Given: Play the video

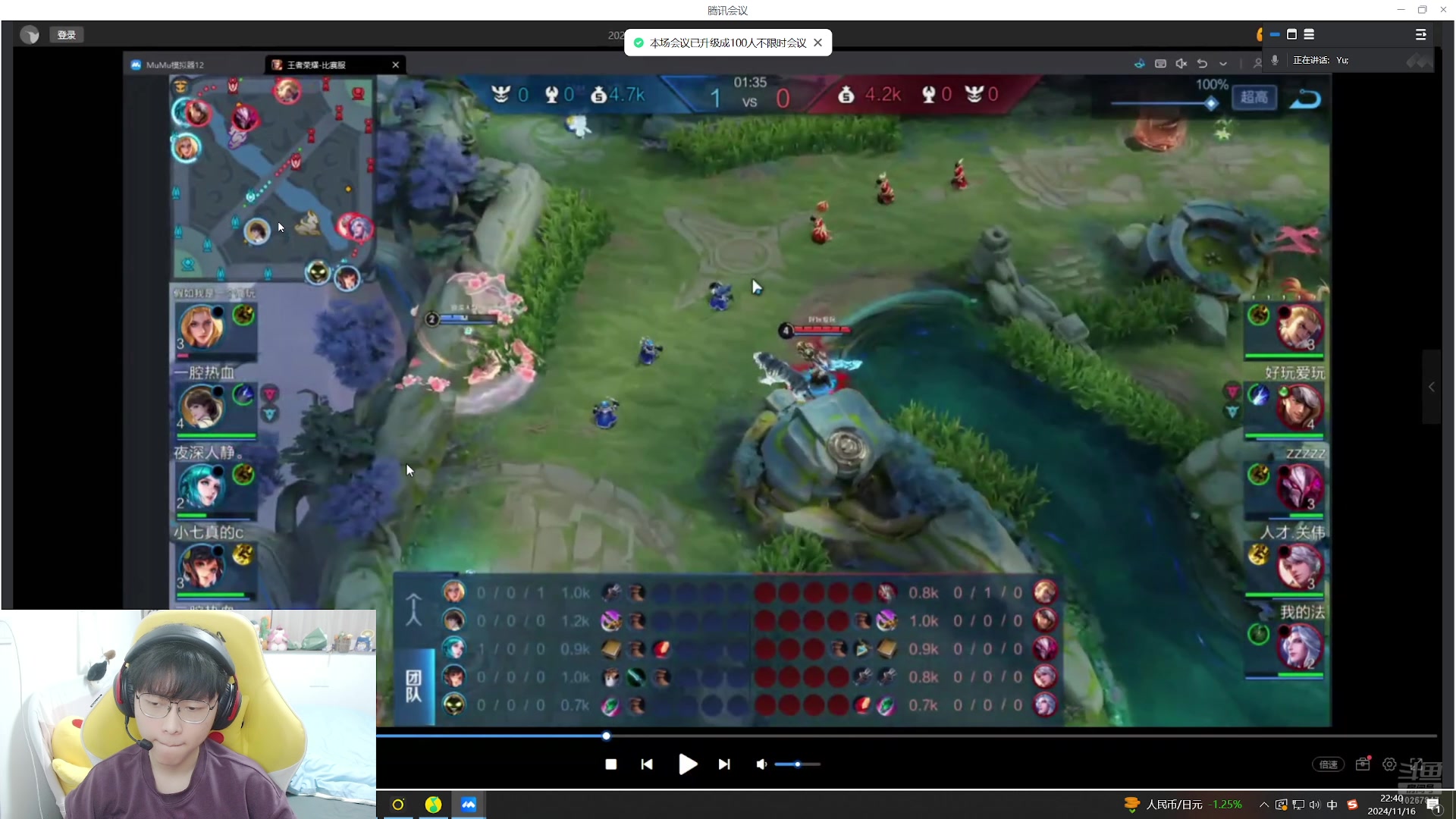Looking at the screenshot, I should pyautogui.click(x=687, y=764).
